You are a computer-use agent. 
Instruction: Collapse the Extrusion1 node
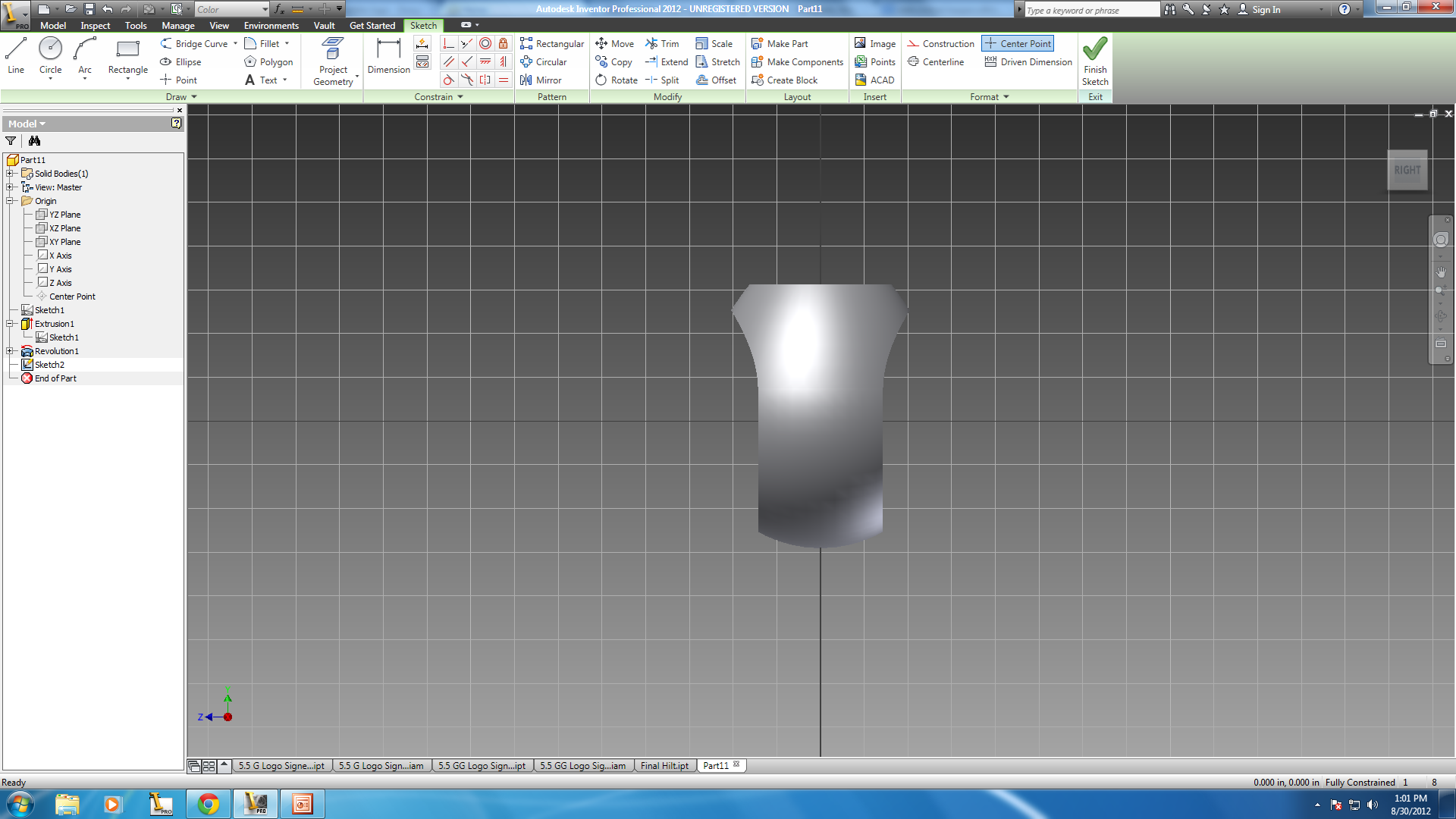[x=10, y=324]
